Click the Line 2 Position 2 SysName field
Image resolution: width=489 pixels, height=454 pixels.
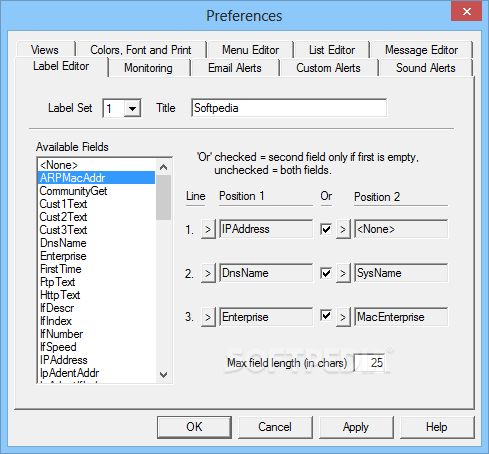click(401, 273)
